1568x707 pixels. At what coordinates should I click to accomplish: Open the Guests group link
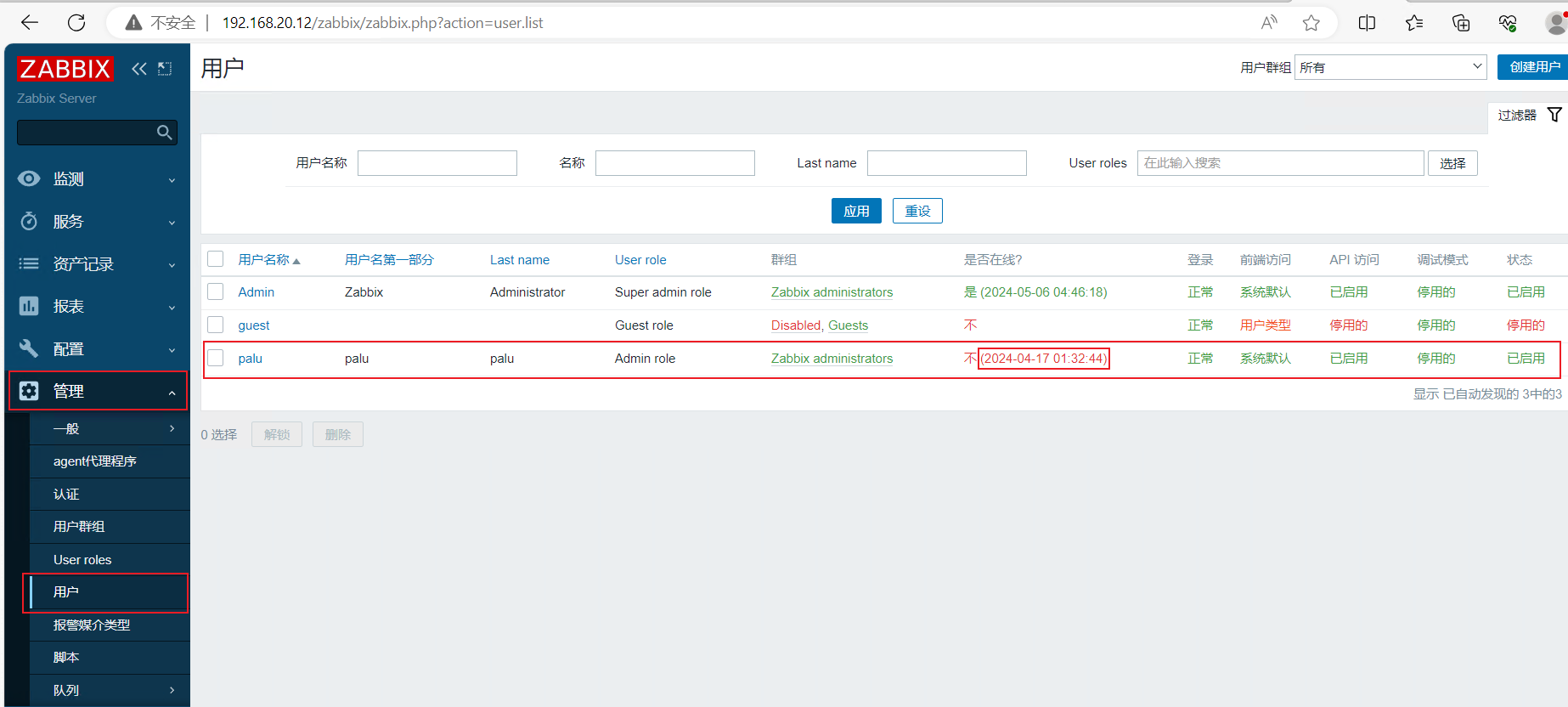848,325
